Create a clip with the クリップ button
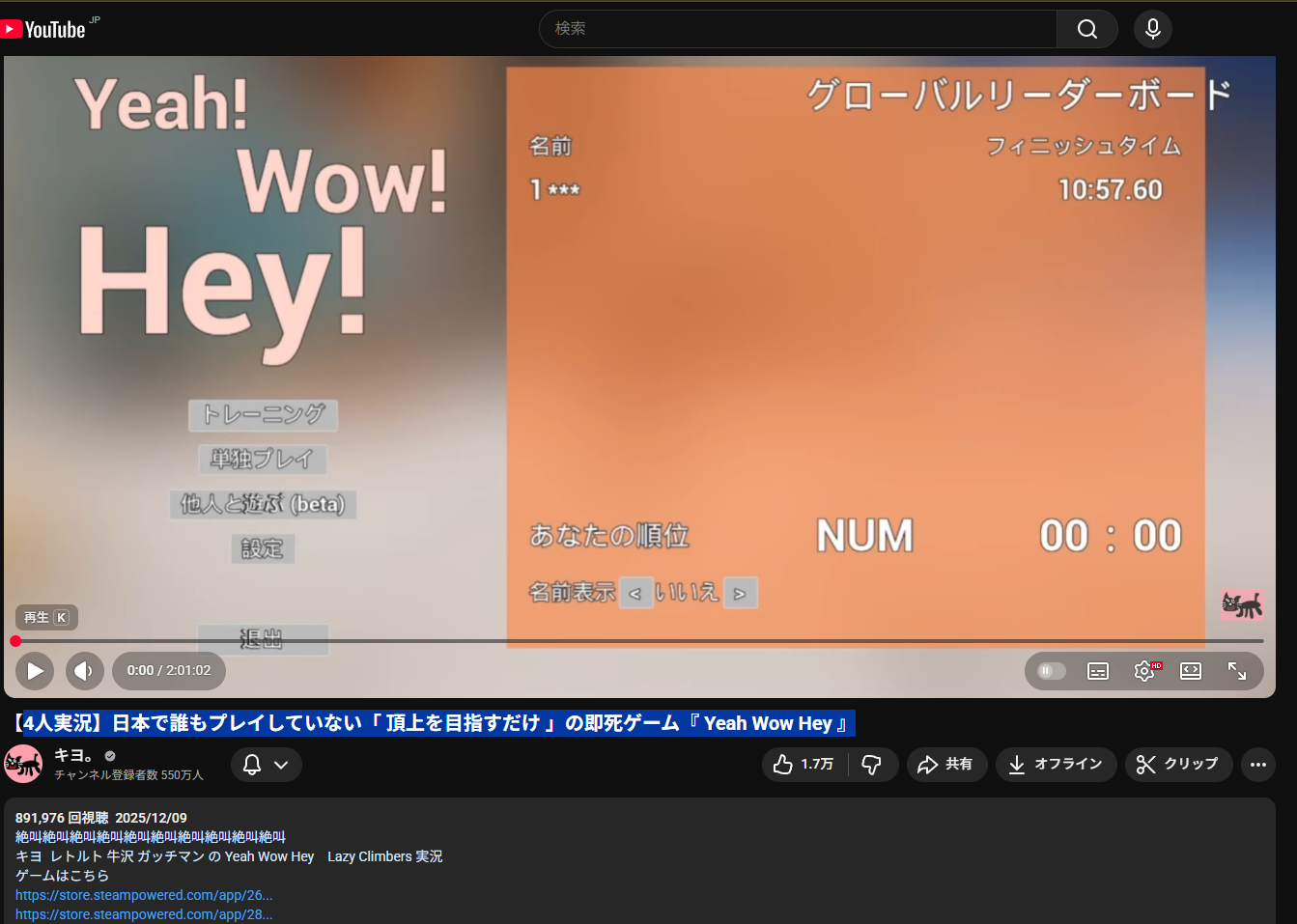This screenshot has height=924, width=1297. tap(1178, 765)
